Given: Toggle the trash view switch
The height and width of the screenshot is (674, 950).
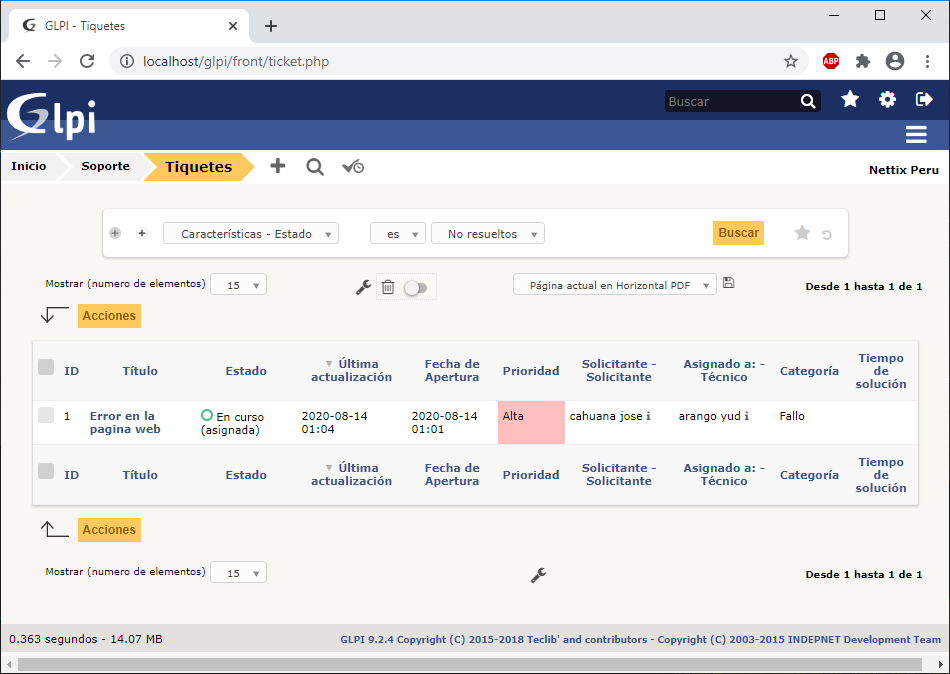Looking at the screenshot, I should pyautogui.click(x=415, y=288).
